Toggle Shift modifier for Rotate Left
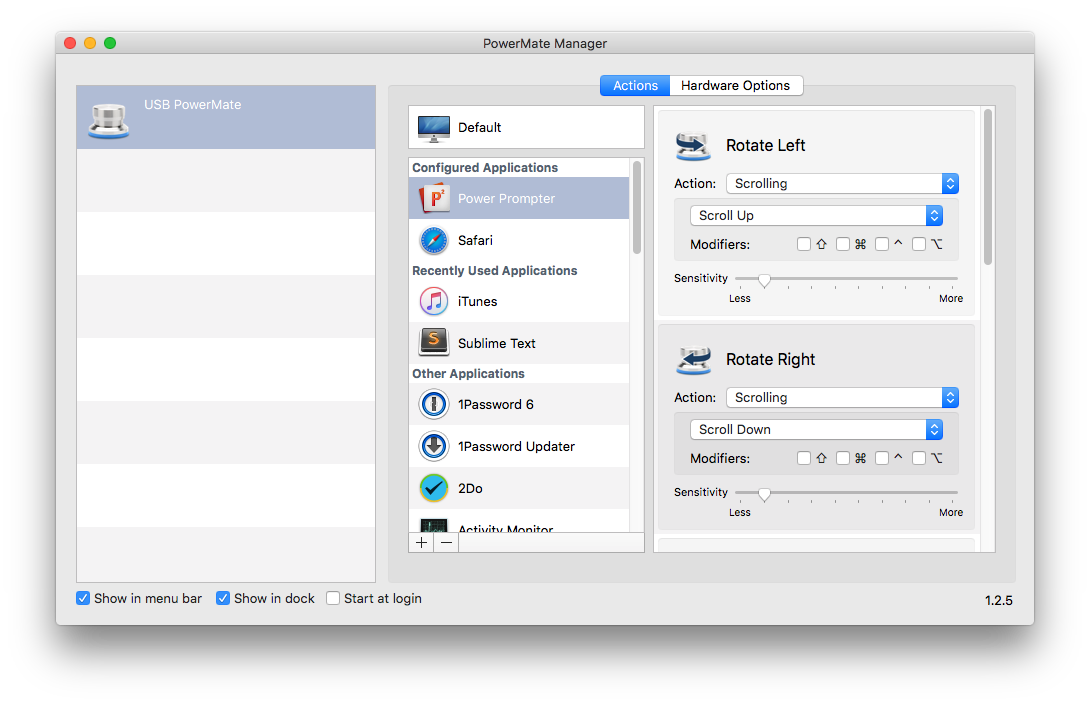Image resolution: width=1090 pixels, height=705 pixels. click(804, 244)
